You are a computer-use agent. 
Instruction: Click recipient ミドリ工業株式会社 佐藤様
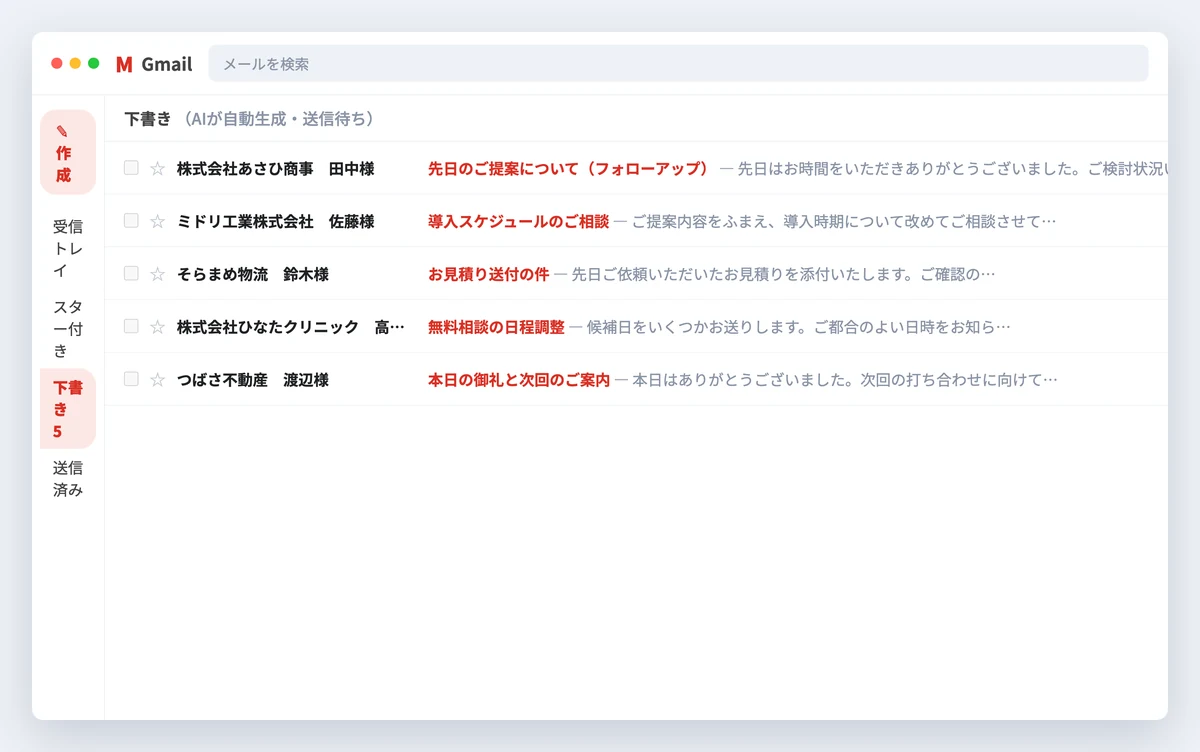point(275,221)
